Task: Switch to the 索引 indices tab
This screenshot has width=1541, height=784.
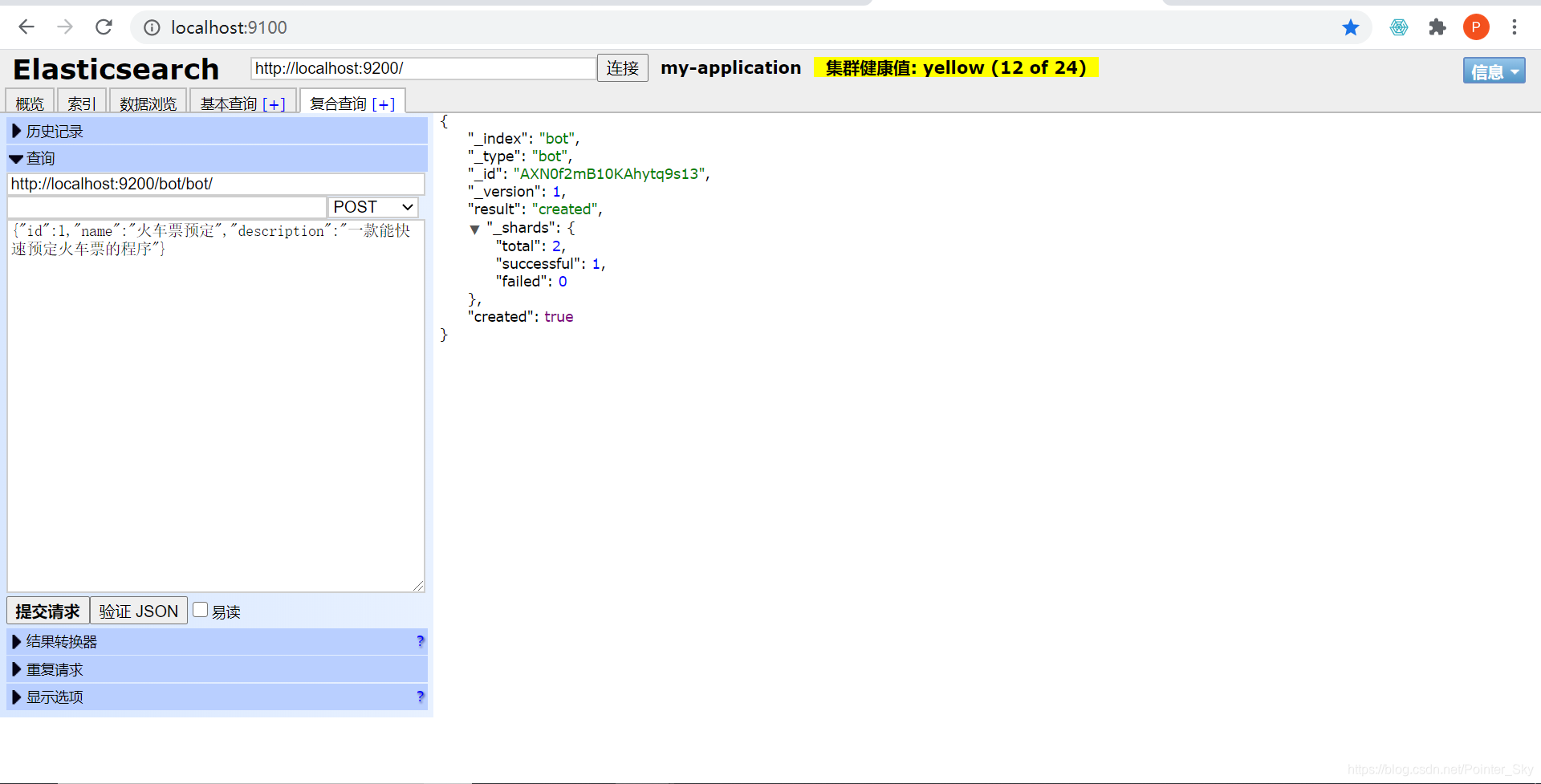Action: 82,103
